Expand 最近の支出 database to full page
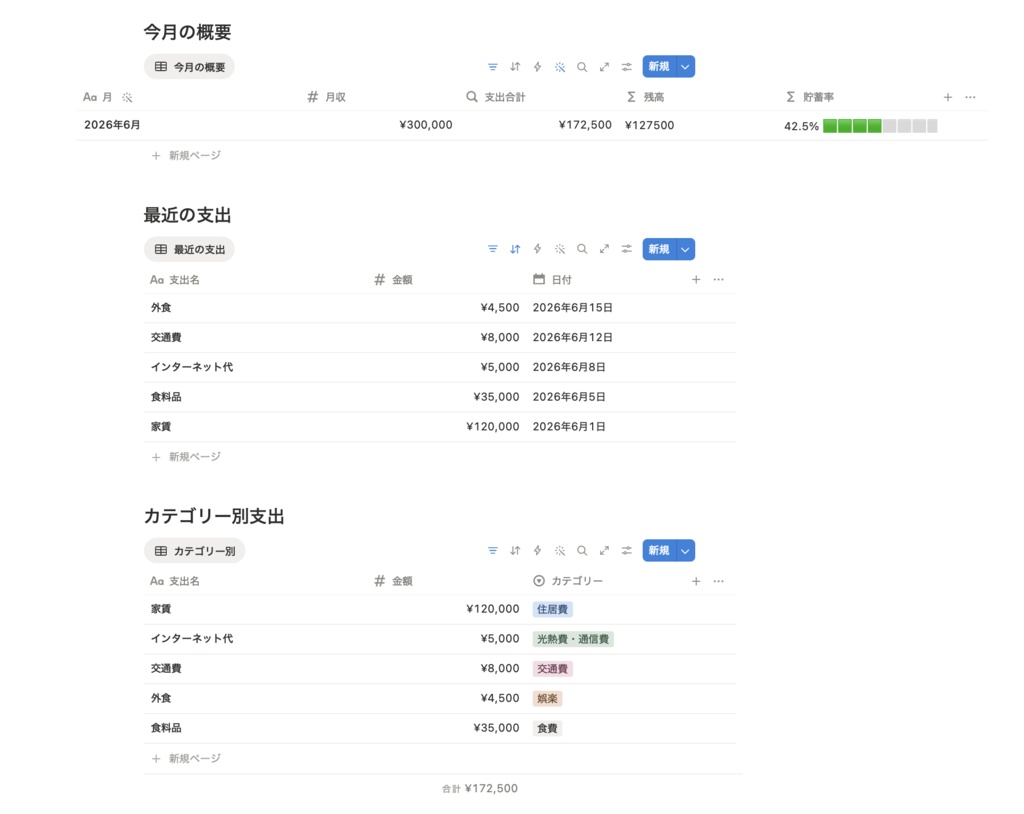 point(604,249)
